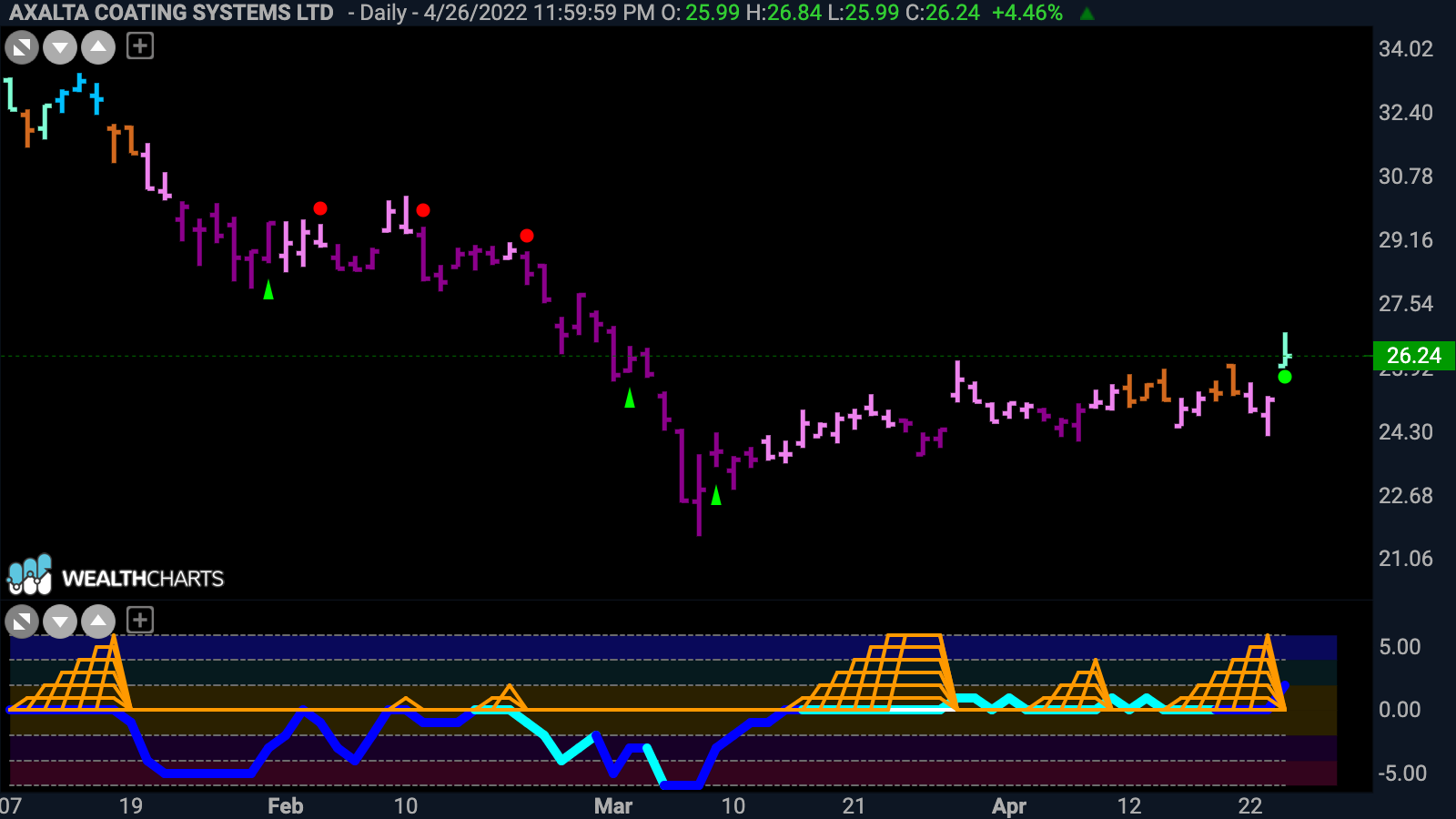Click diagonal arrow icon in indicator panel

pyautogui.click(x=22, y=622)
